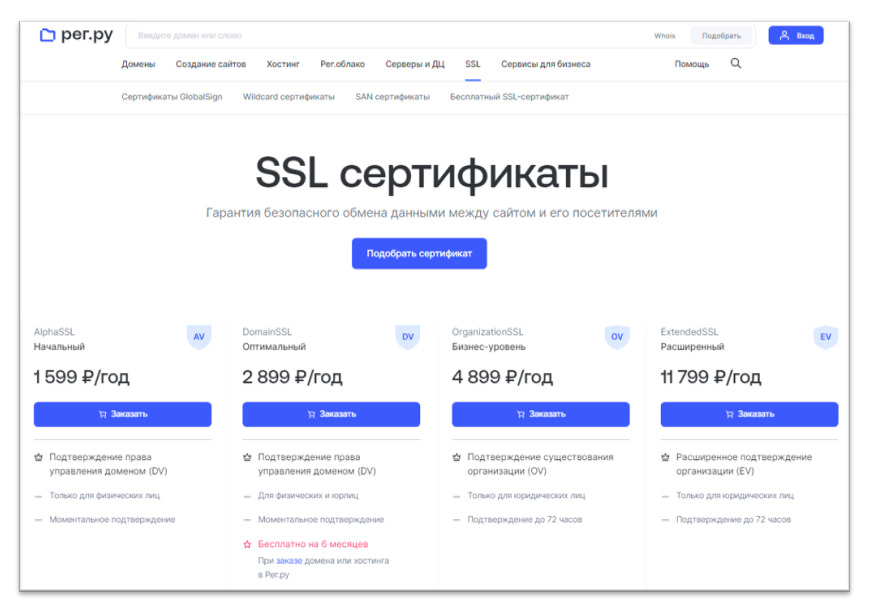Click the EV badge on ExtendedSSL

coord(826,337)
